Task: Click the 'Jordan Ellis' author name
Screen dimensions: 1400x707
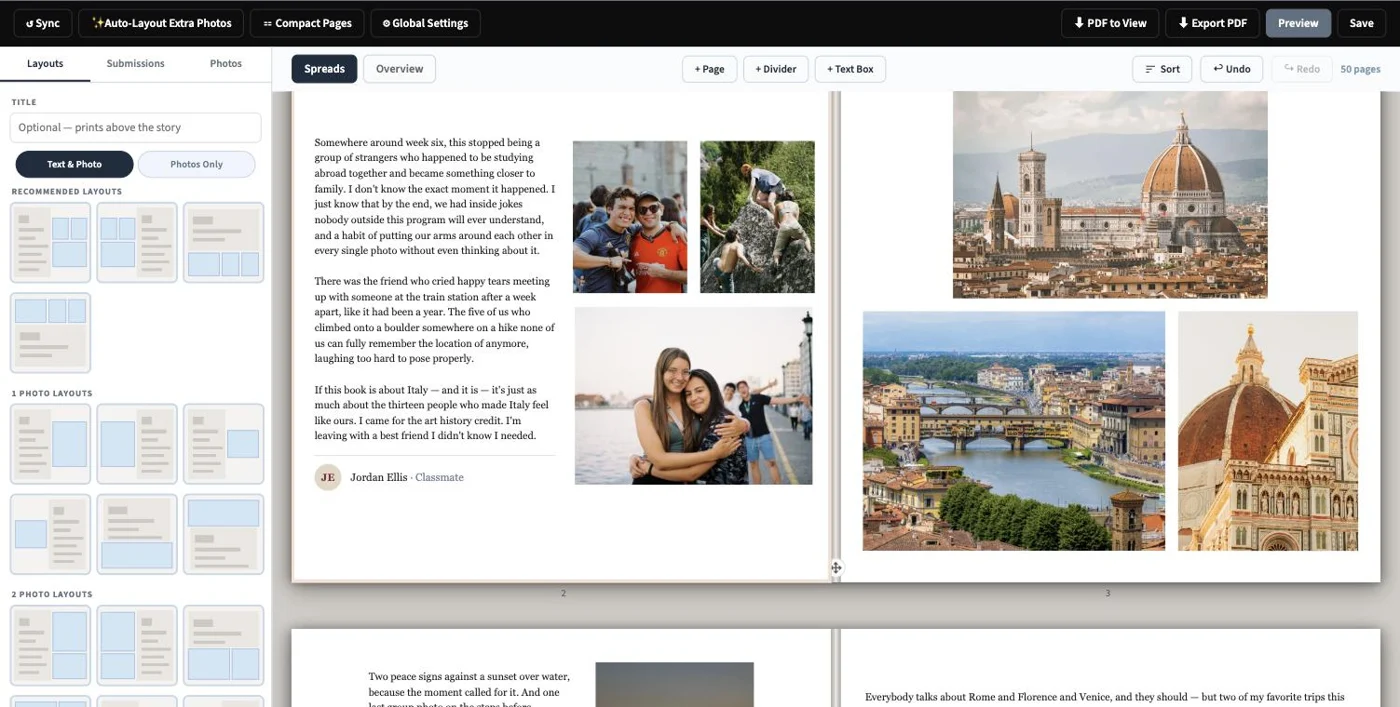Action: tap(379, 477)
